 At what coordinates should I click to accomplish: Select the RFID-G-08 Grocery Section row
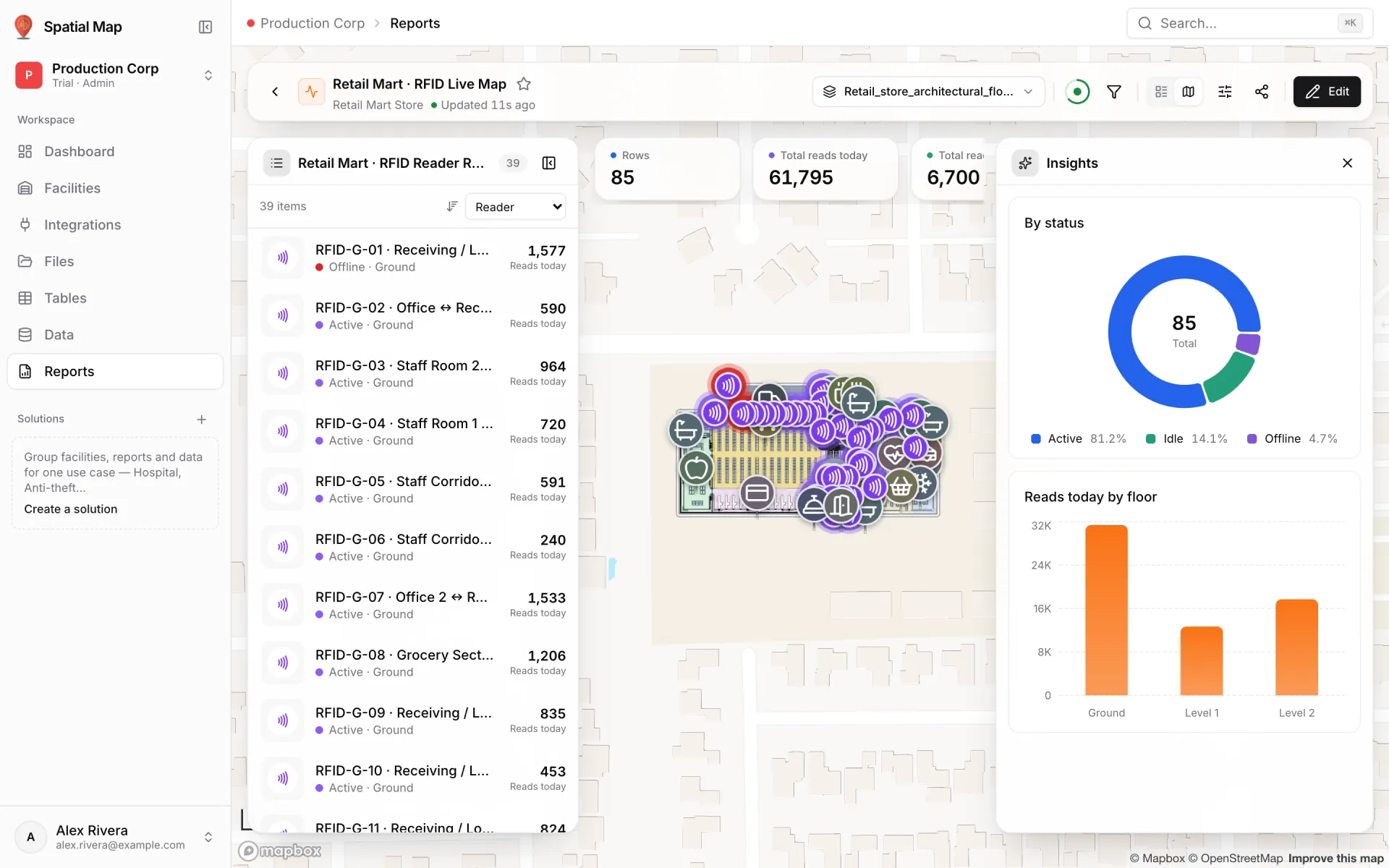[413, 663]
